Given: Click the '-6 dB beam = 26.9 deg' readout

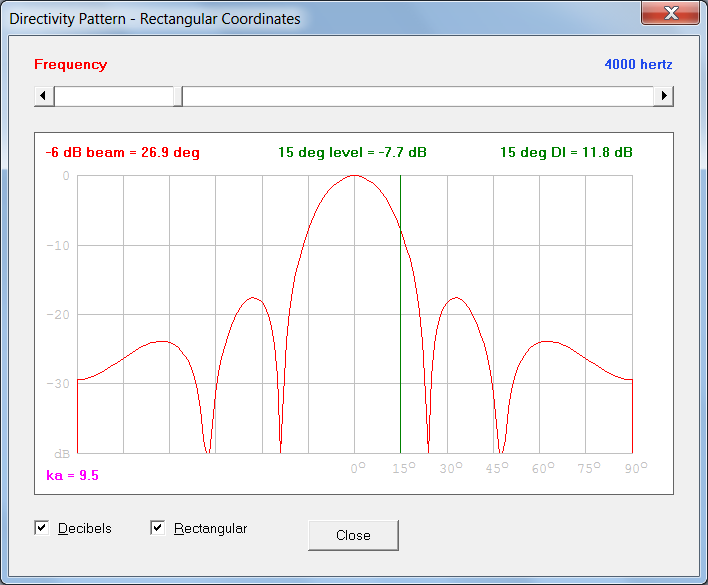Looking at the screenshot, I should click(x=122, y=153).
